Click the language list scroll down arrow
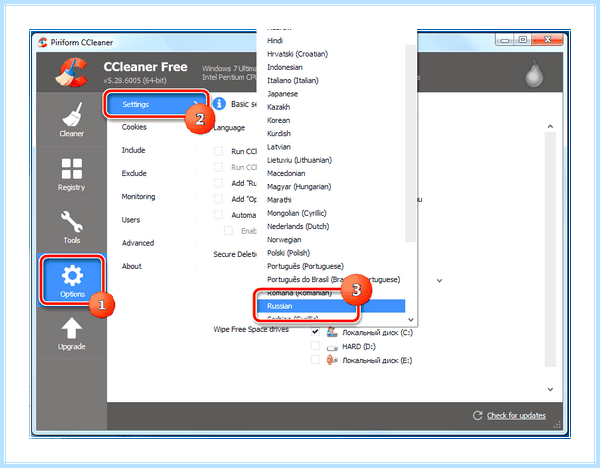This screenshot has height=468, width=600. 411,320
